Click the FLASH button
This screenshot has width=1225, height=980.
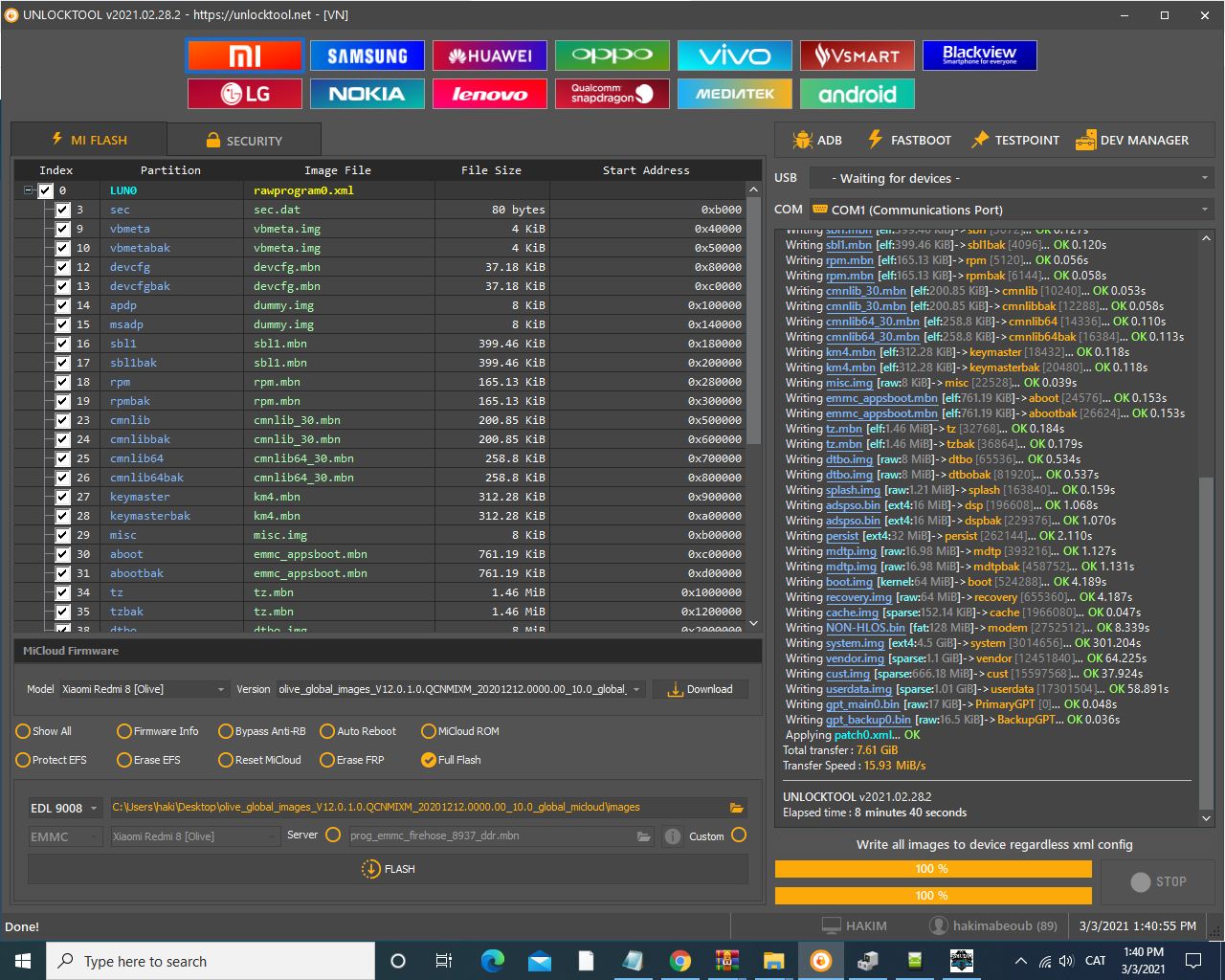[x=388, y=869]
